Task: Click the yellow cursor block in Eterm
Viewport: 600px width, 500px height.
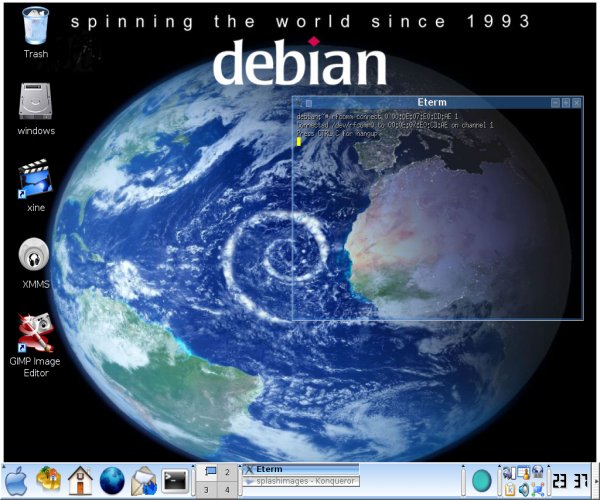Action: [x=299, y=142]
